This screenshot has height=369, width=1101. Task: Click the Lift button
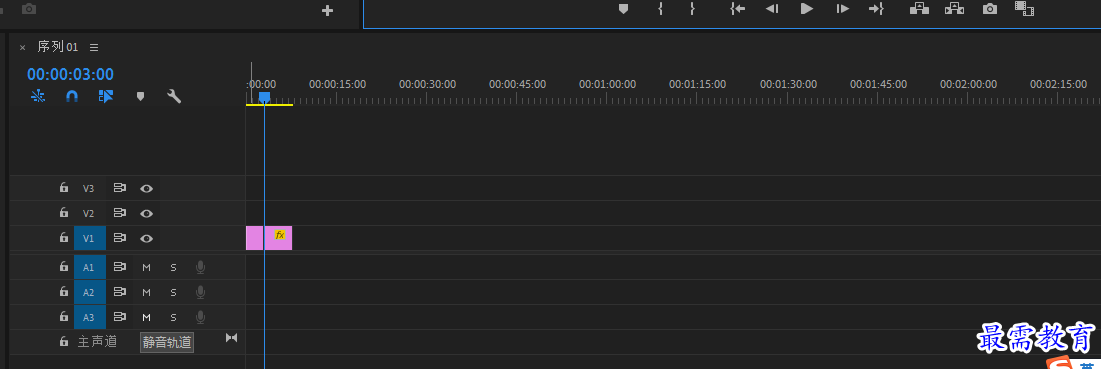[x=919, y=8]
